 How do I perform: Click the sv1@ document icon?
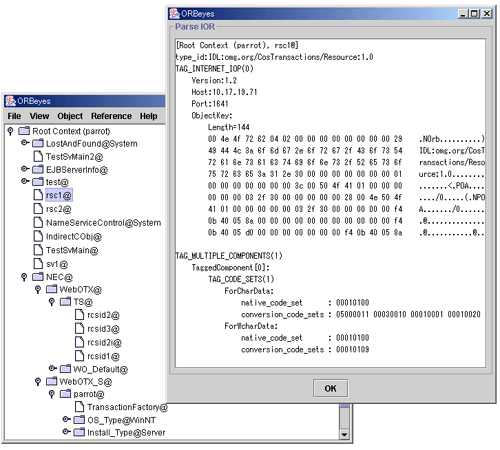[38, 264]
